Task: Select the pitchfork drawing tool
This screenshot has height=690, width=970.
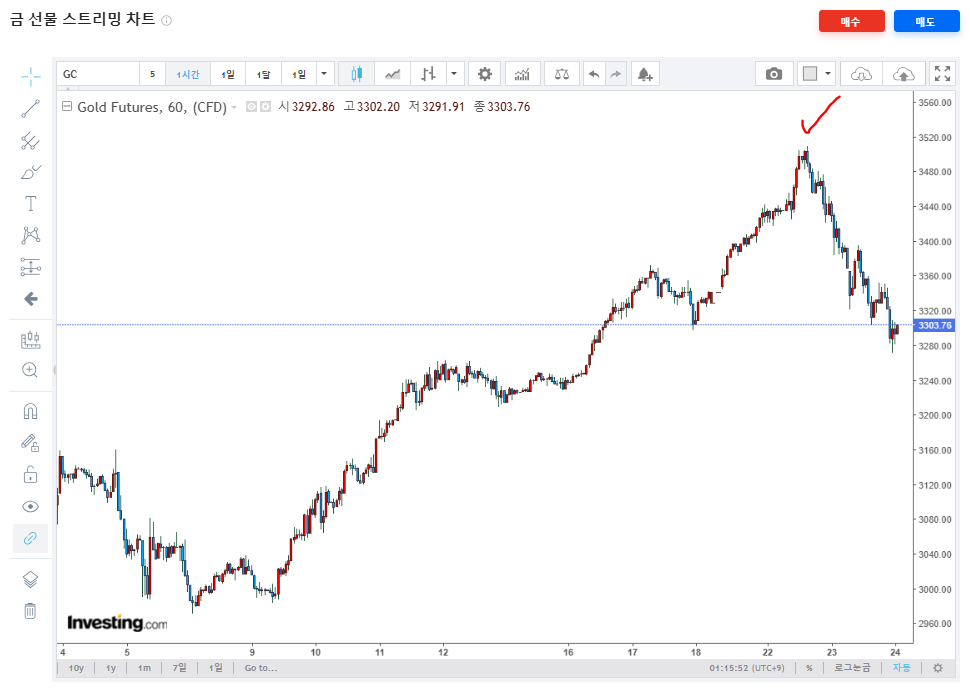Action: point(30,141)
